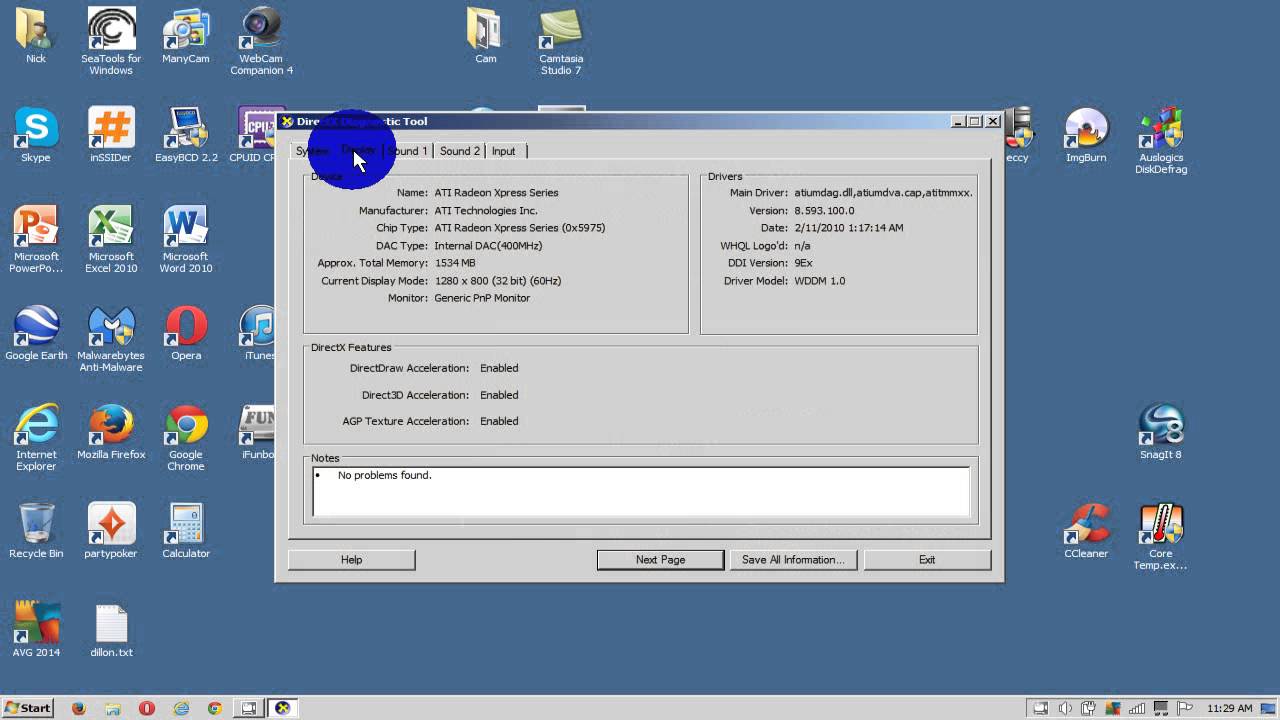Launch Microsoft PowerPoint desktop shortcut
Screen dimensions: 1280x720
point(36,240)
